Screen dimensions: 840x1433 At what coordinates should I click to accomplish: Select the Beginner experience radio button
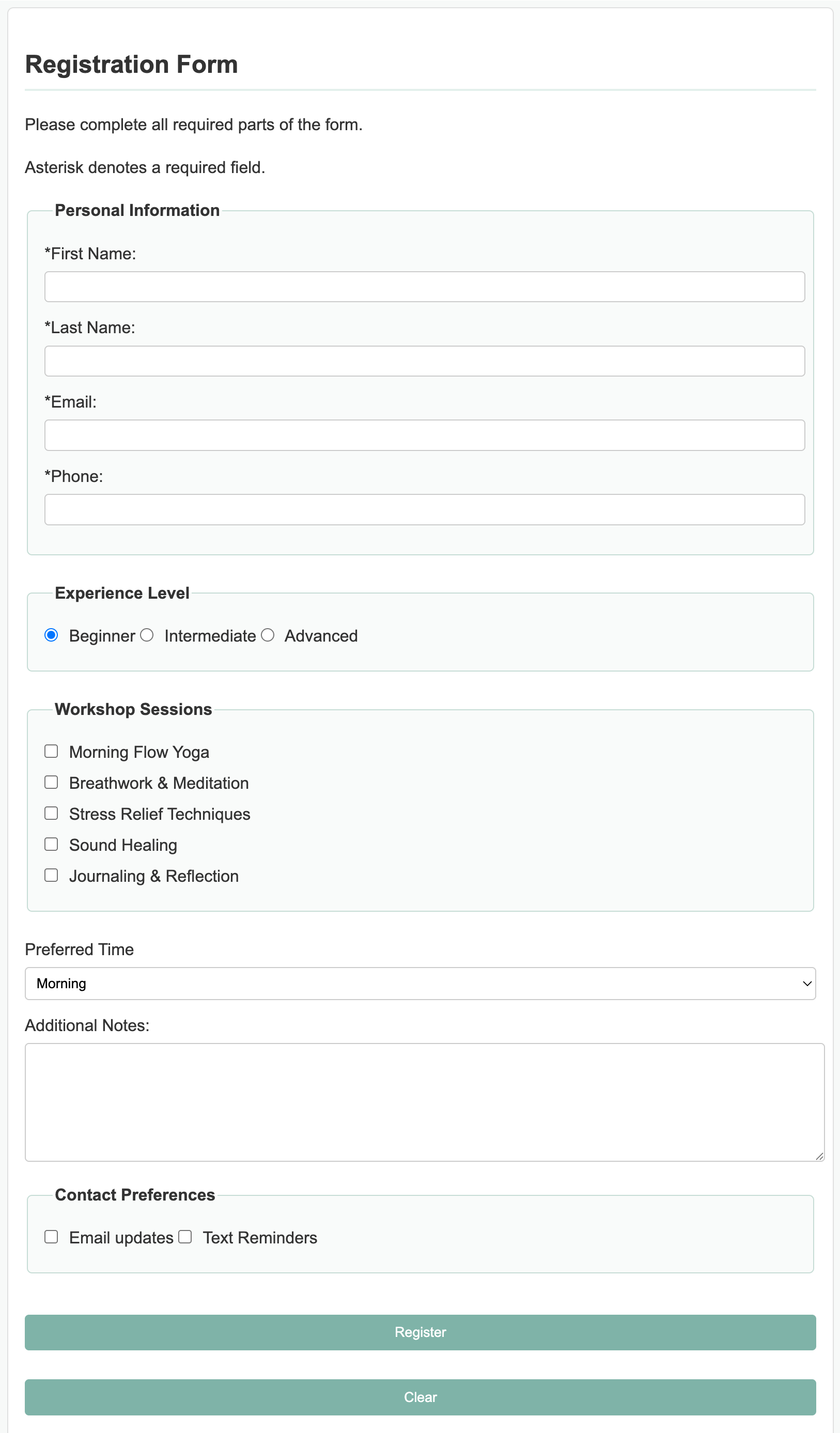pyautogui.click(x=51, y=635)
